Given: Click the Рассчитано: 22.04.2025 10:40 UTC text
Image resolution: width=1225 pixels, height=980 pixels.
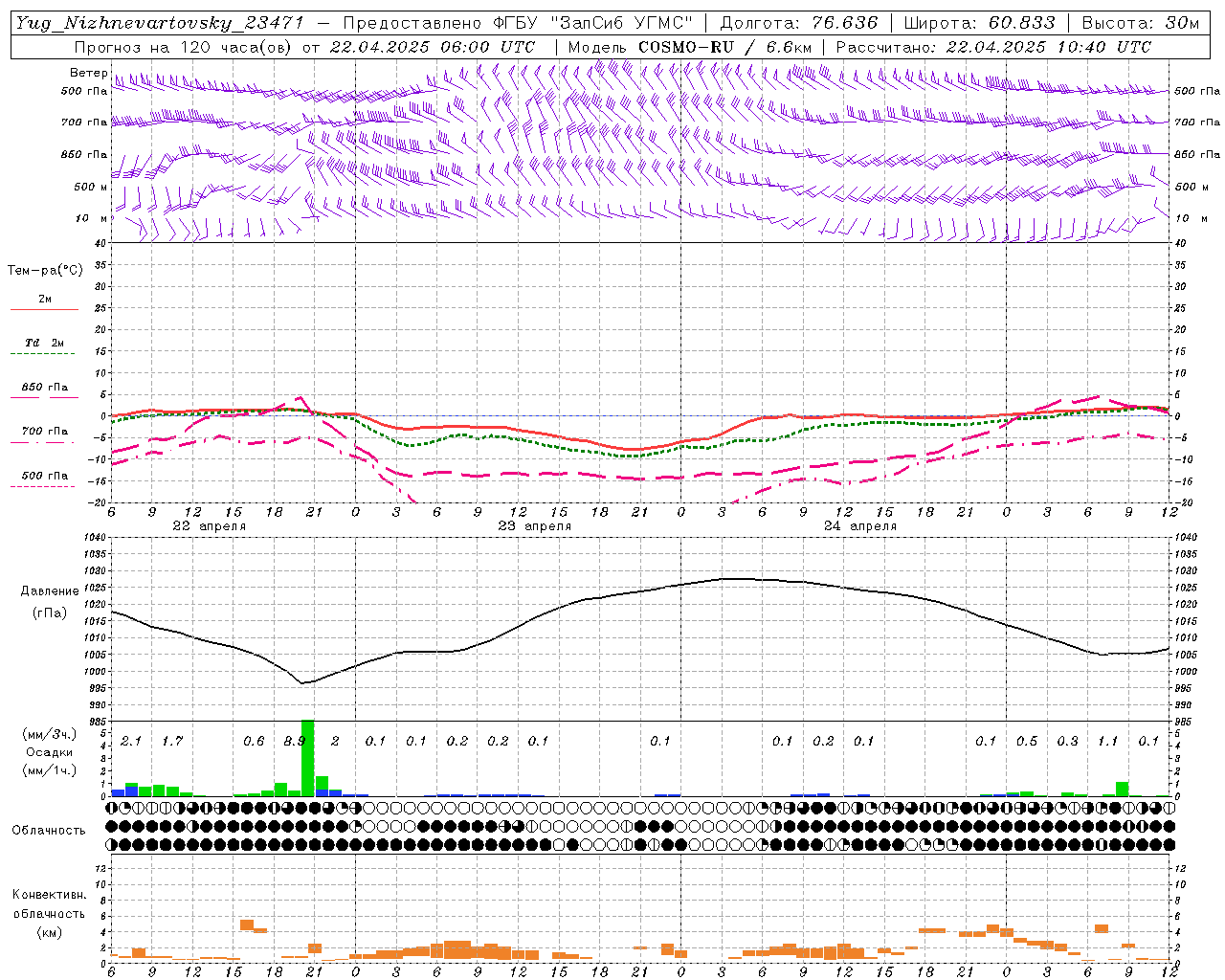Looking at the screenshot, I should (993, 47).
